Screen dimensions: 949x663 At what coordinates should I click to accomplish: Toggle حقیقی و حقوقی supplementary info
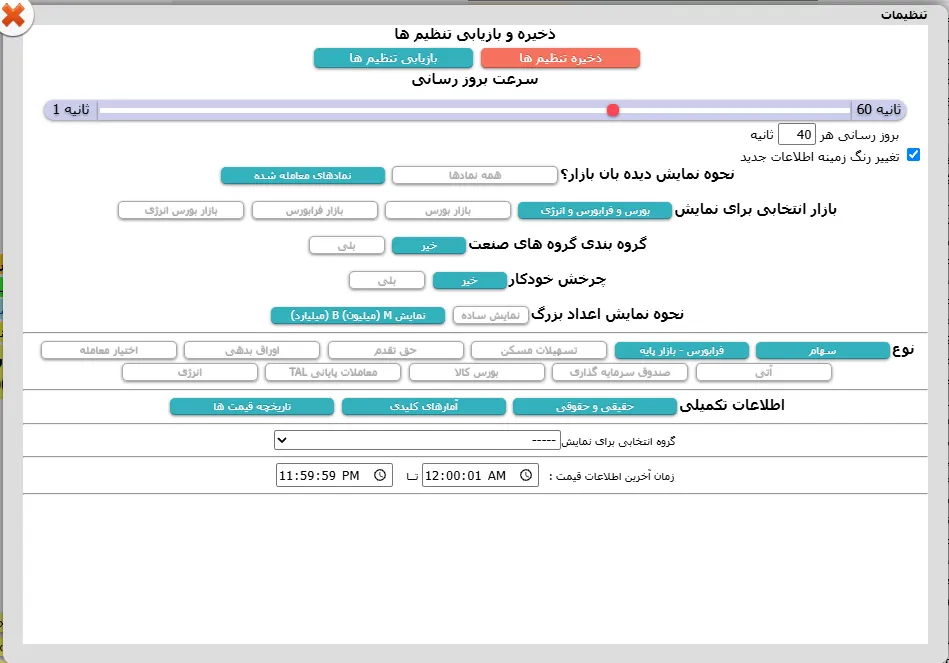coord(595,407)
